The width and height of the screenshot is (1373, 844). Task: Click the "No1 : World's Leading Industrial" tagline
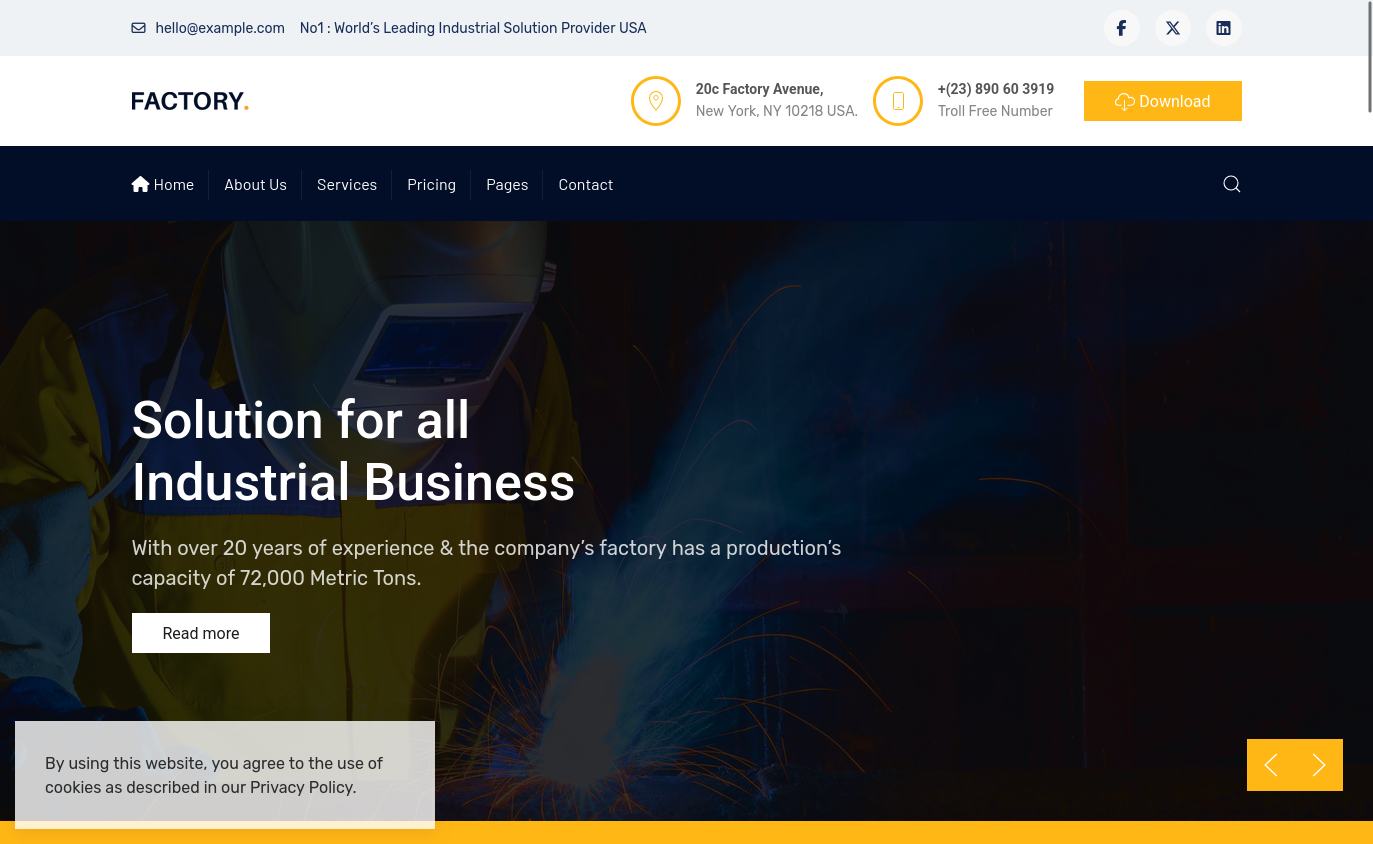click(x=473, y=28)
